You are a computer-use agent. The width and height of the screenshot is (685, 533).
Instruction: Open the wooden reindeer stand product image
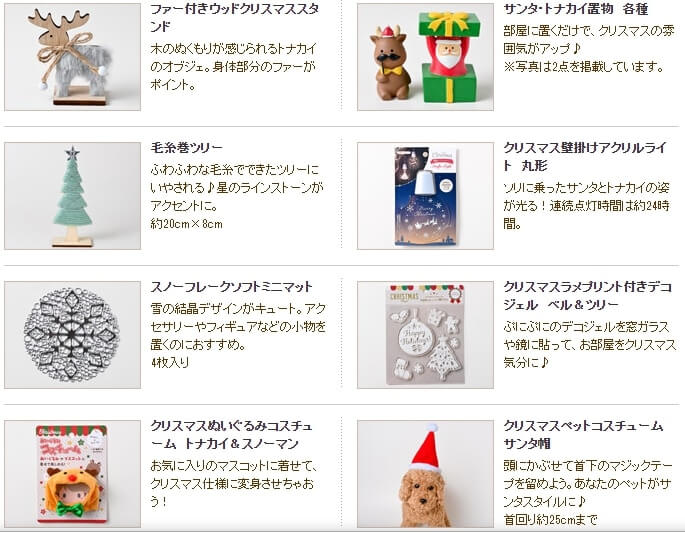point(73,57)
